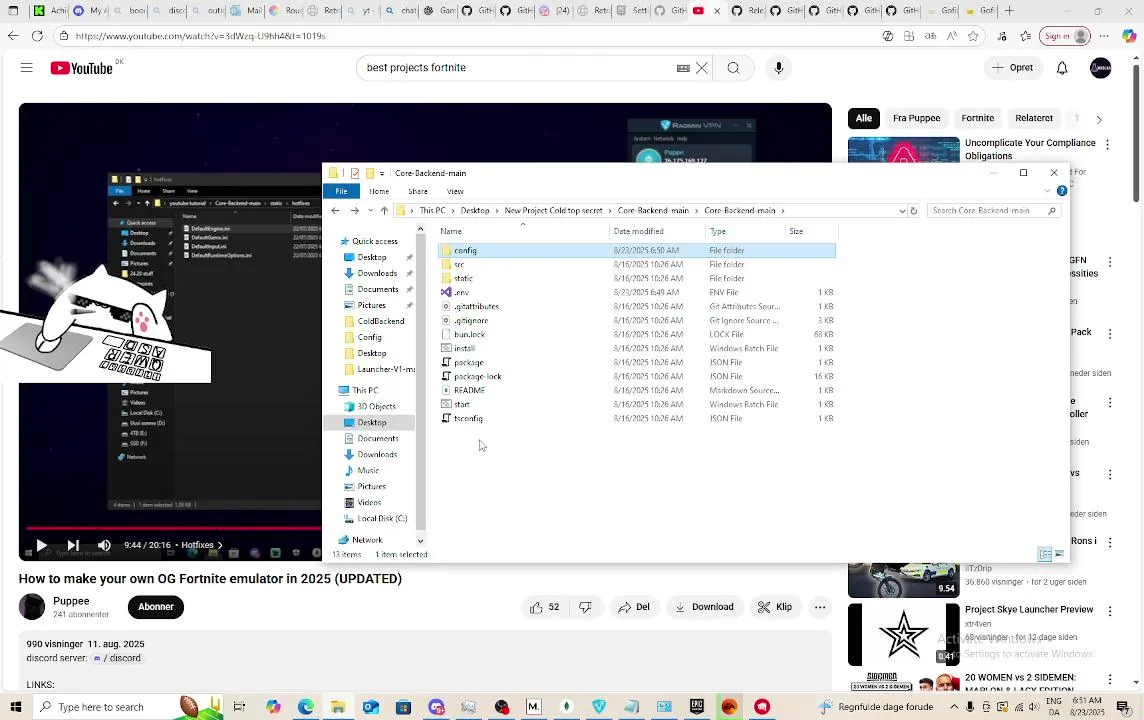
Task: Skip to the next video
Action: 73,545
